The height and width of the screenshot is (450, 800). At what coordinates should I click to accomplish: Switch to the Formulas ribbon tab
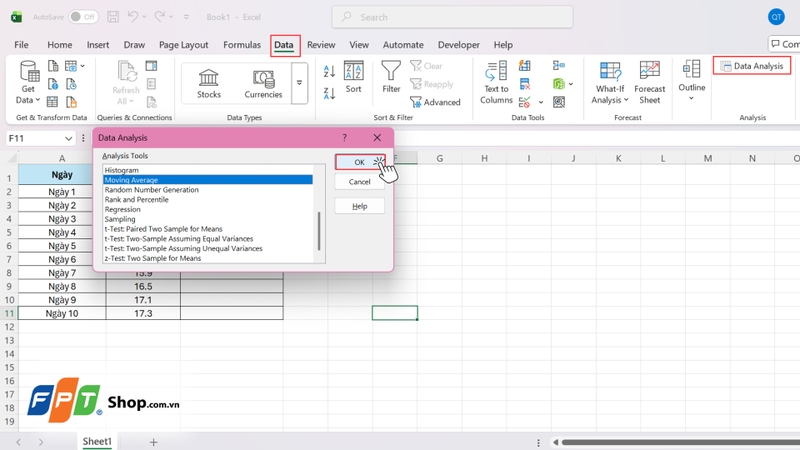242,45
